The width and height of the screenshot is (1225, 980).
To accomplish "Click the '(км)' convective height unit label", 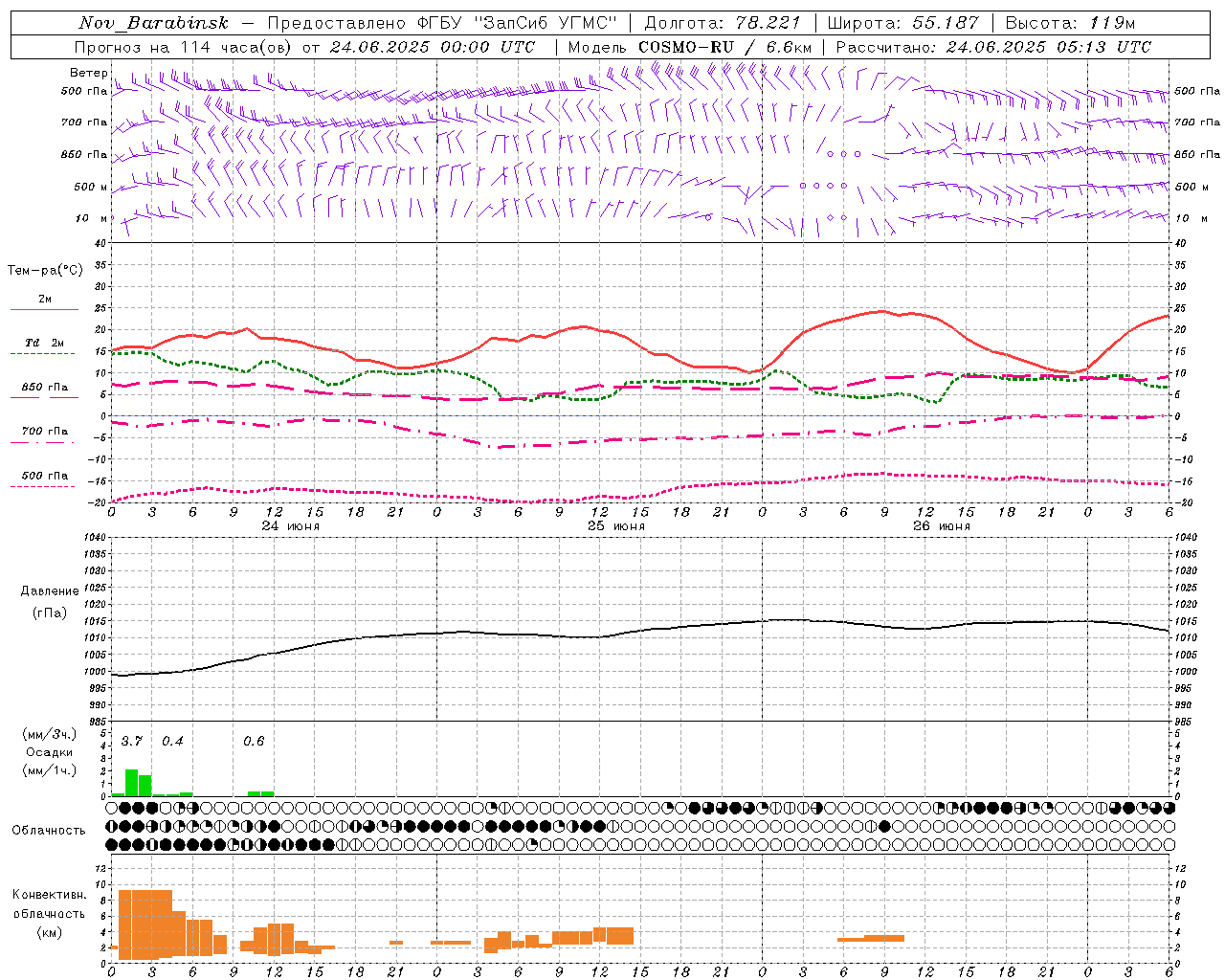I will point(49,933).
